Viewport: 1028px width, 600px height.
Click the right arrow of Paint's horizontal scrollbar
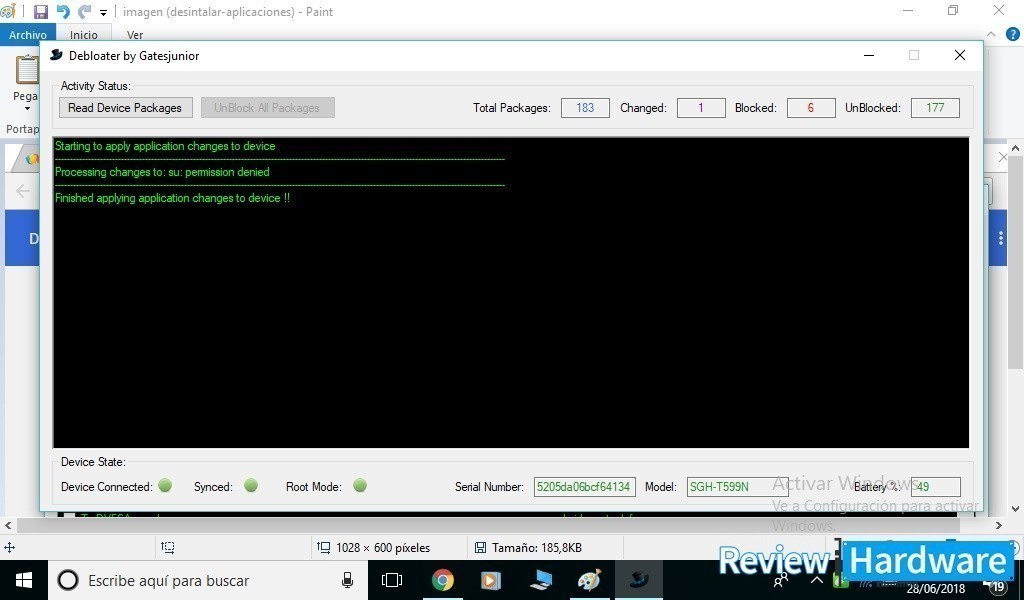click(998, 525)
